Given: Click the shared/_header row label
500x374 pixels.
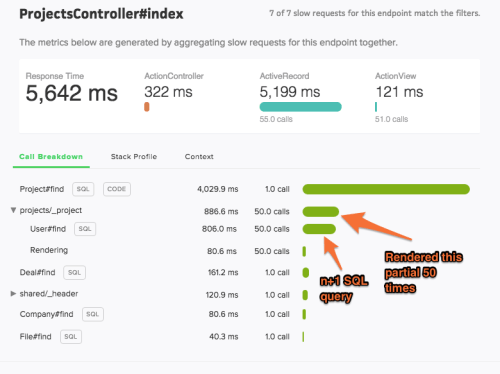Looking at the screenshot, I should 49,294.
